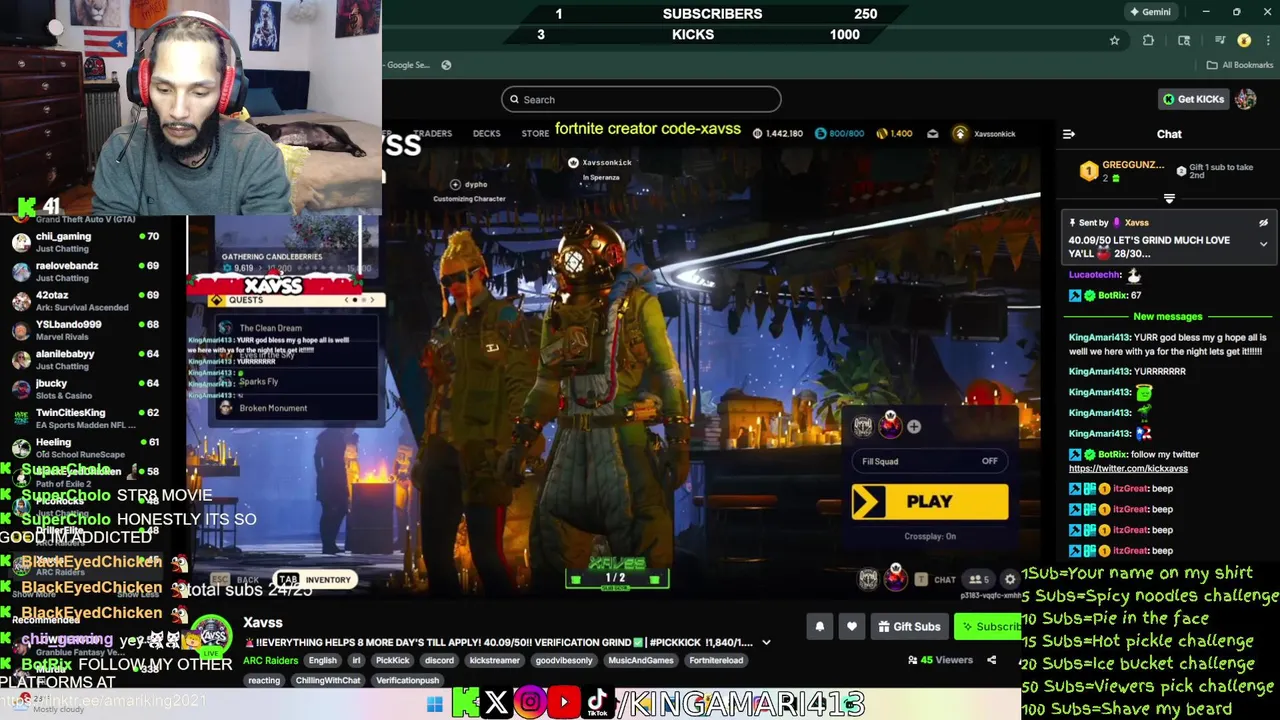Click the dypho player nameplate
The width and height of the screenshot is (1280, 720).
tap(469, 184)
